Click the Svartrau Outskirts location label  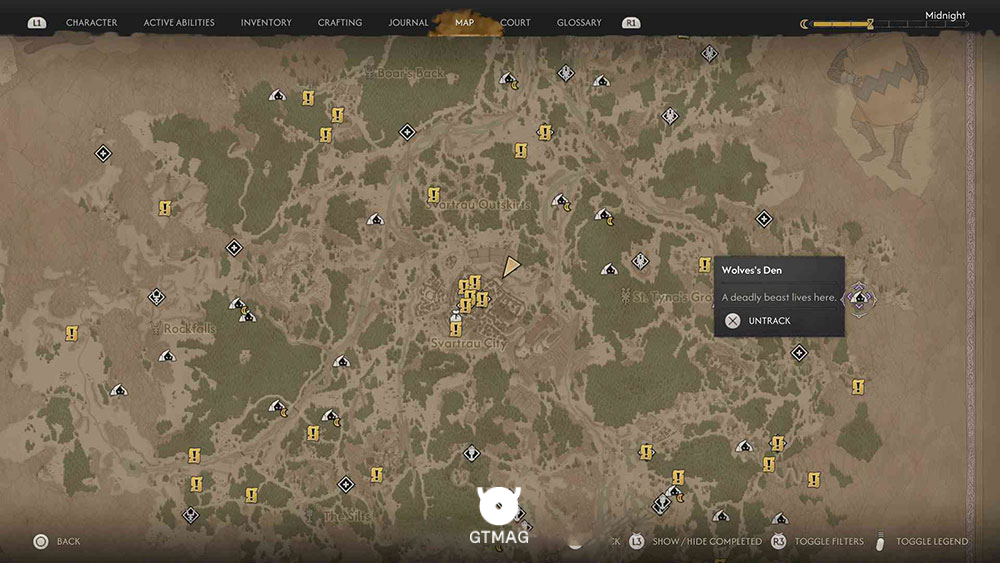coord(478,205)
